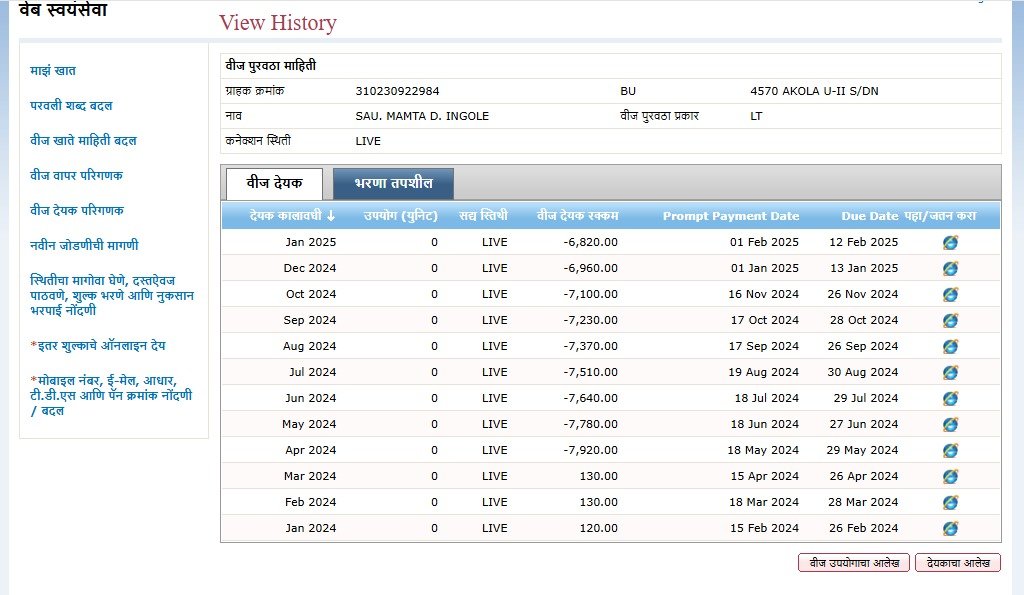Image resolution: width=1024 pixels, height=595 pixels.
Task: Click the Jan 2024 bill view icon
Action: click(x=950, y=528)
